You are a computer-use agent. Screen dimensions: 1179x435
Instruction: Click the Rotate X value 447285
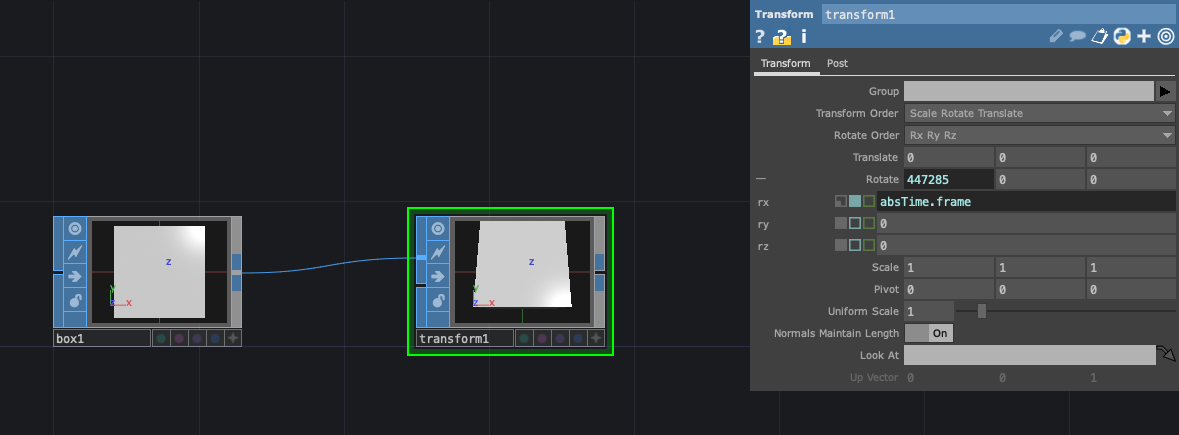click(949, 180)
